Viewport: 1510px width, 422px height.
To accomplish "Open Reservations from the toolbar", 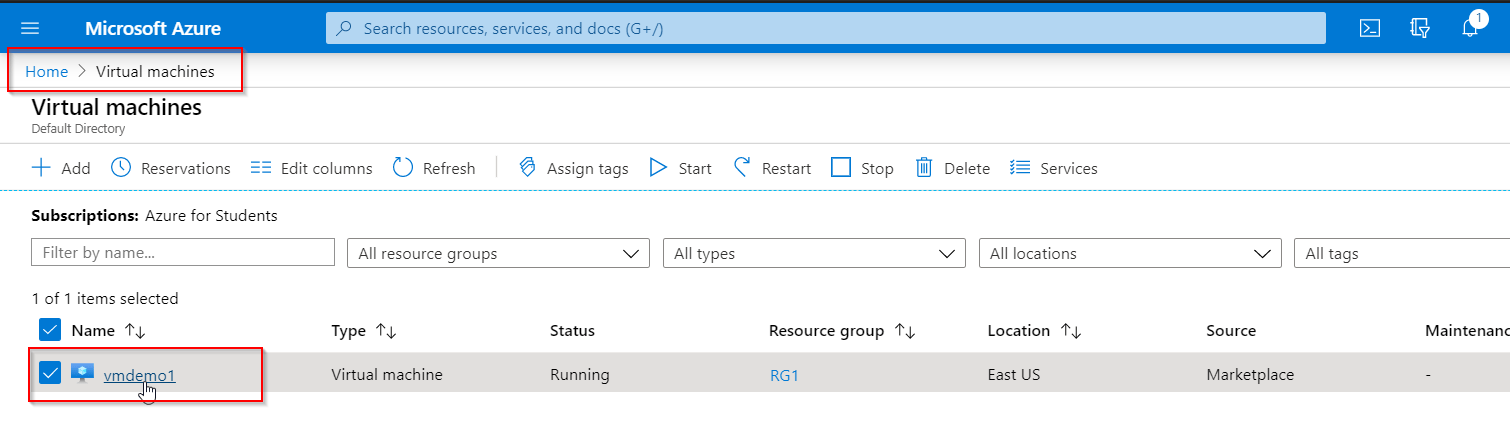I will [170, 168].
